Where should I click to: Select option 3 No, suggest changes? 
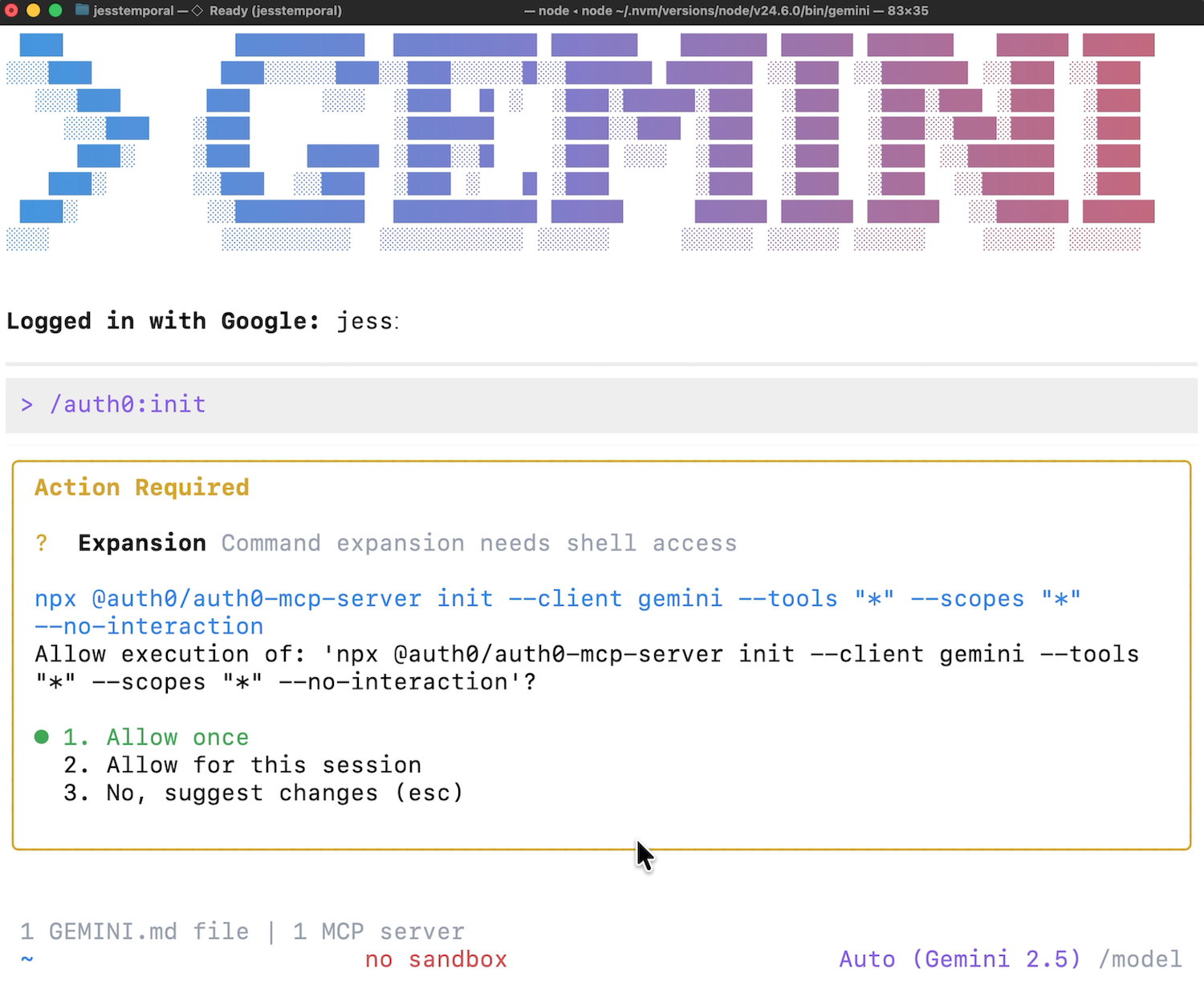pos(263,793)
